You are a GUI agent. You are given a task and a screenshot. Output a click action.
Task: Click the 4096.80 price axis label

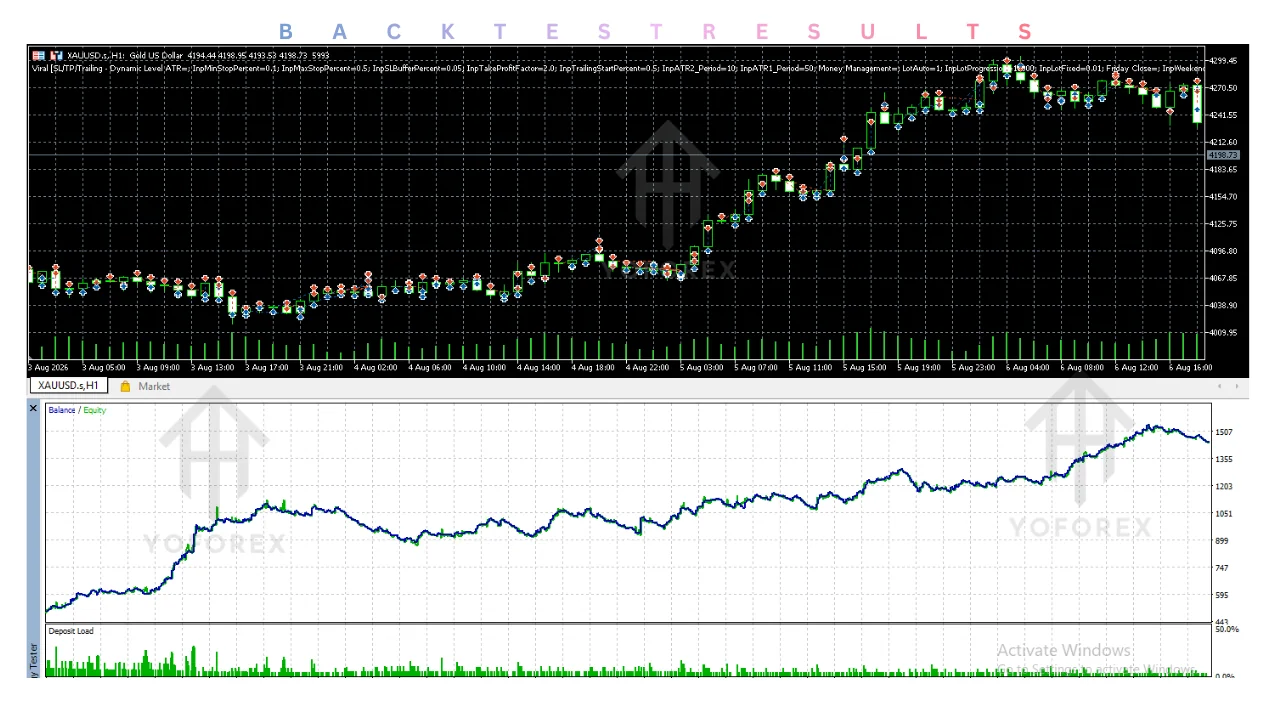point(1224,251)
